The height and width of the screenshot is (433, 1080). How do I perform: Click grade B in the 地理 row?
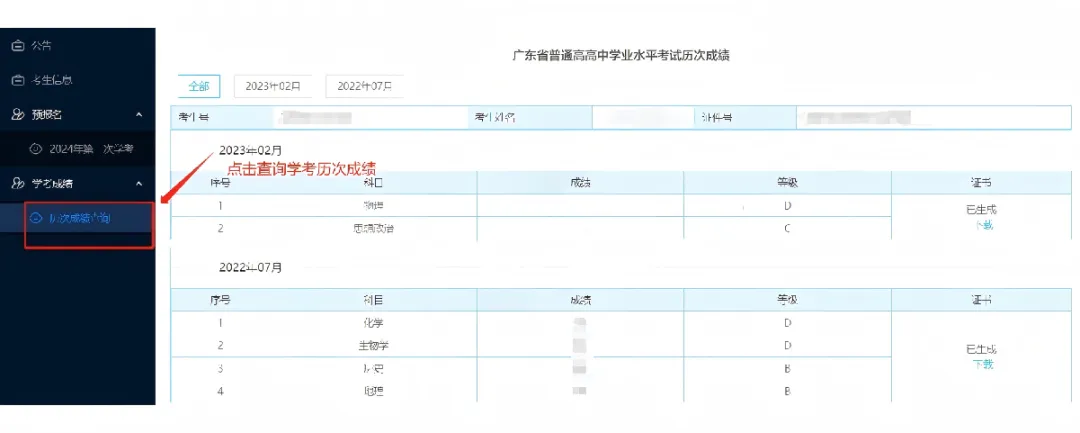(x=787, y=392)
